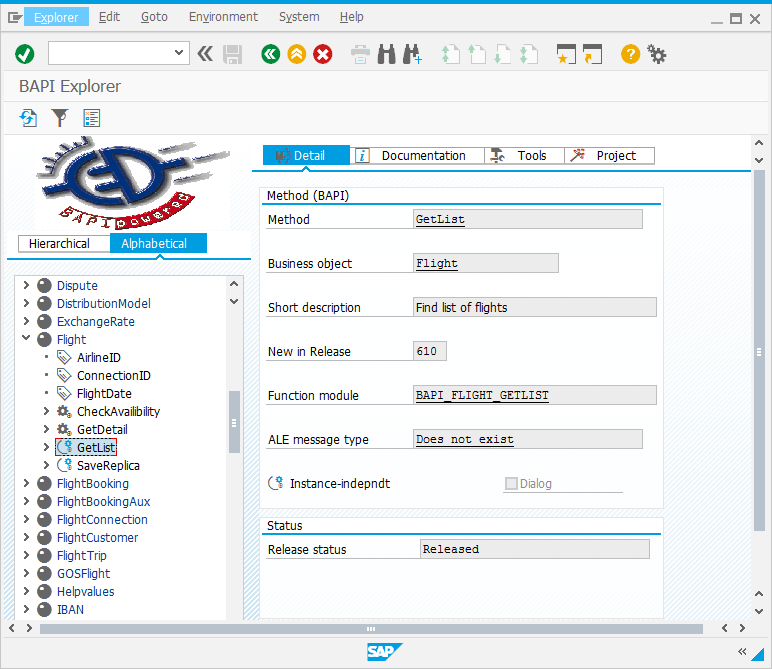Expand the status bar double-chevron
This screenshot has width=772, height=669.
[742, 651]
